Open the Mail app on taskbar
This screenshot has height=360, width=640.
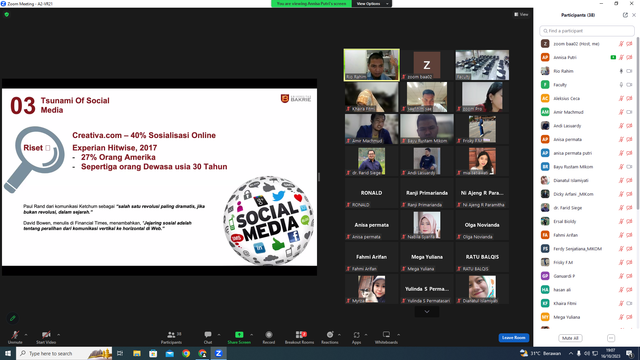(x=169, y=353)
